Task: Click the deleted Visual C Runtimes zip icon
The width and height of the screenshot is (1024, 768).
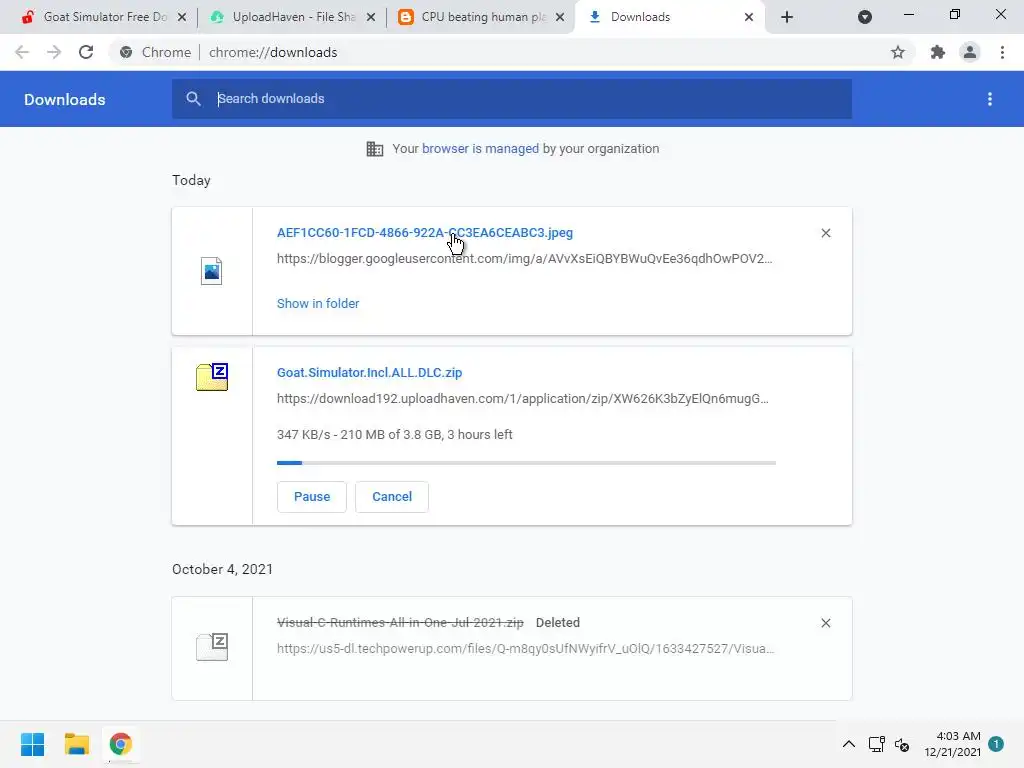Action: (212, 647)
